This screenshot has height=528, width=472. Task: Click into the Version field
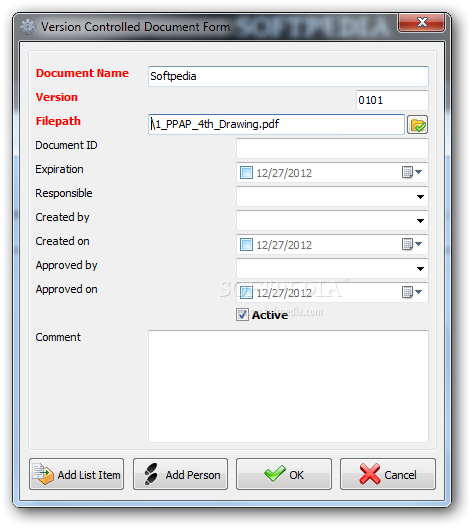pyautogui.click(x=392, y=100)
